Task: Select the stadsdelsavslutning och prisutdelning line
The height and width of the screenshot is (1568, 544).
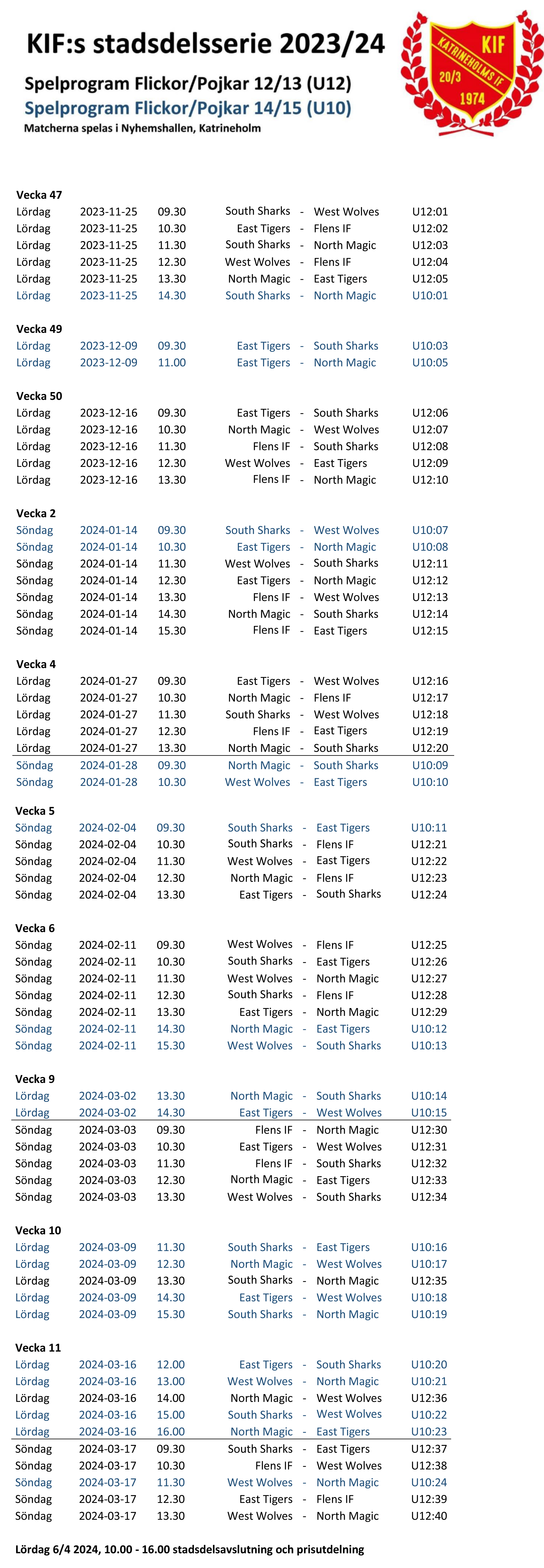Action: tap(189, 1549)
